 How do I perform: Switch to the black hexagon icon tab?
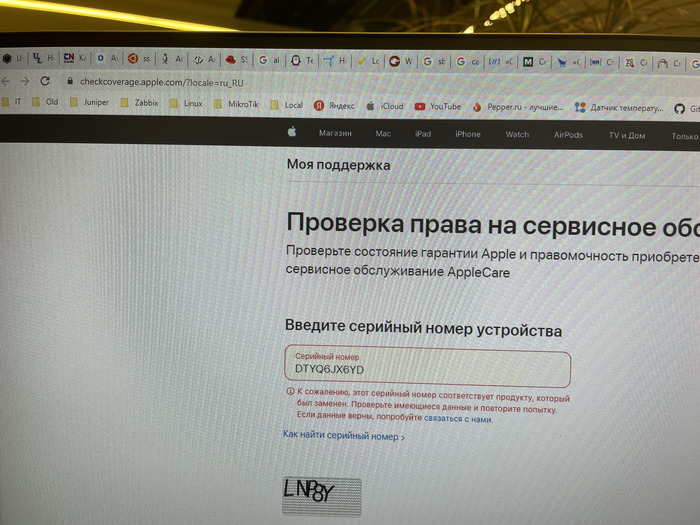(13, 58)
